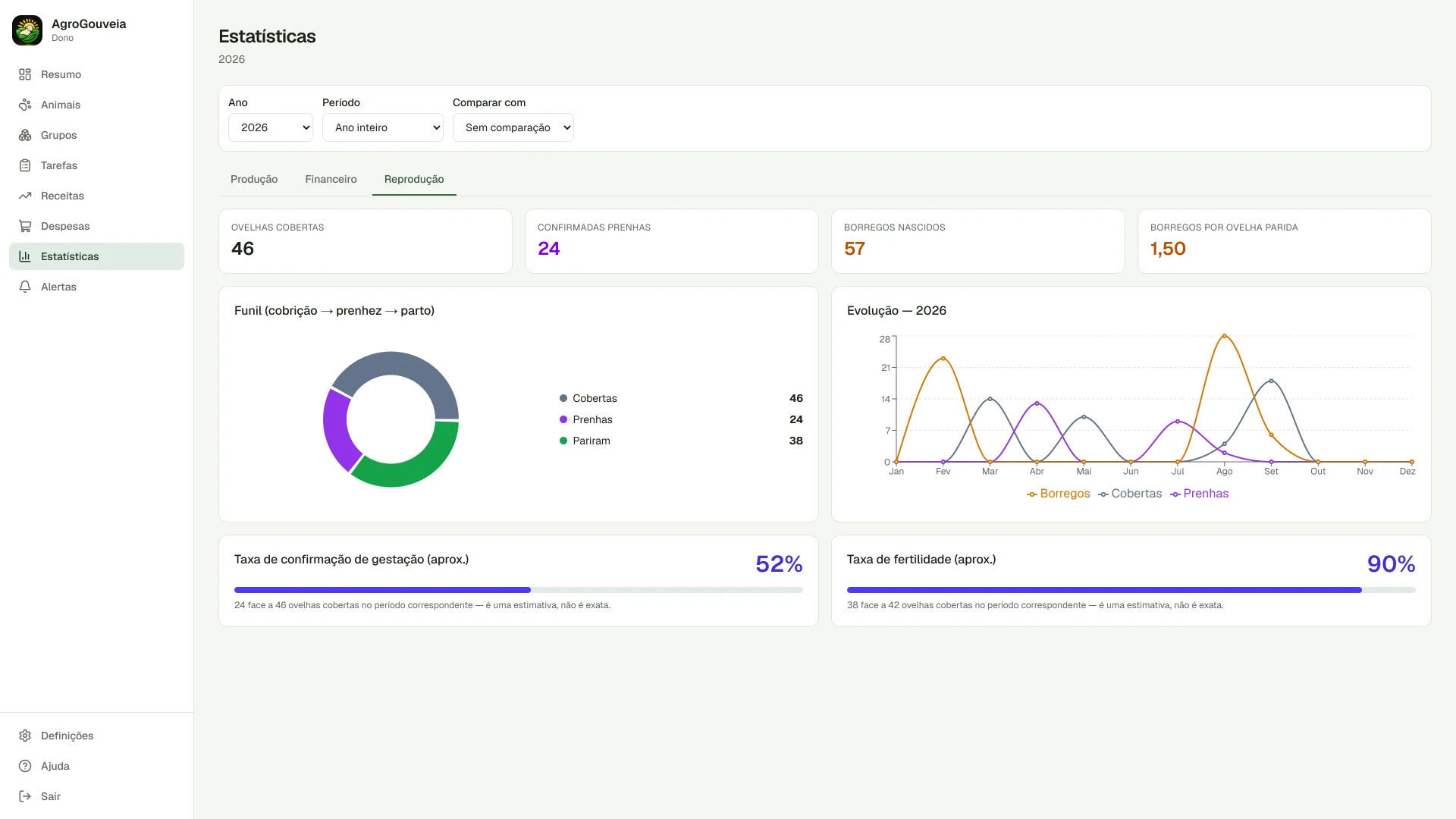Click the Estatísticas bar chart icon
Viewport: 1456px width, 819px height.
[x=25, y=256]
